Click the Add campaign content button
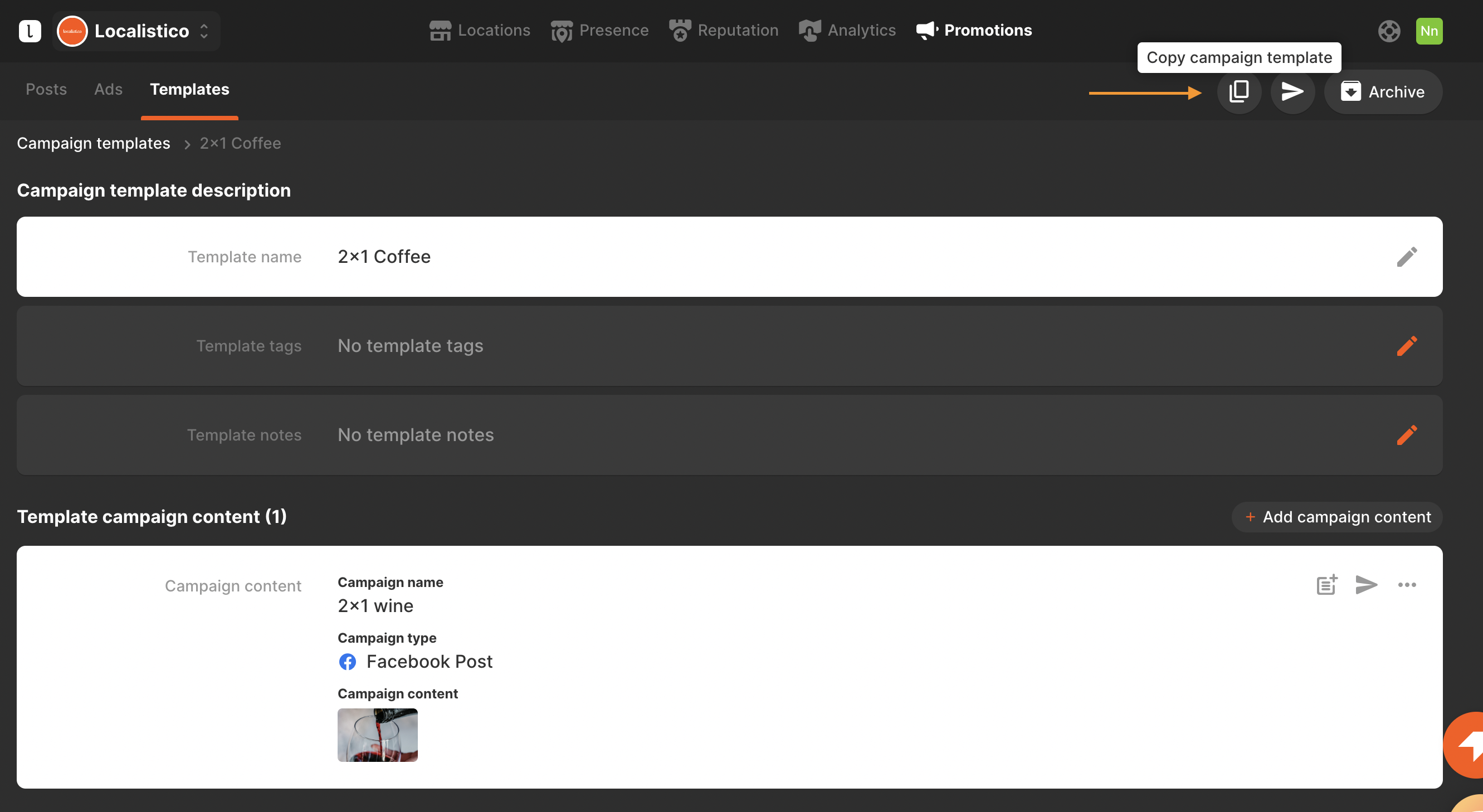Viewport: 1483px width, 812px height. 1337,517
